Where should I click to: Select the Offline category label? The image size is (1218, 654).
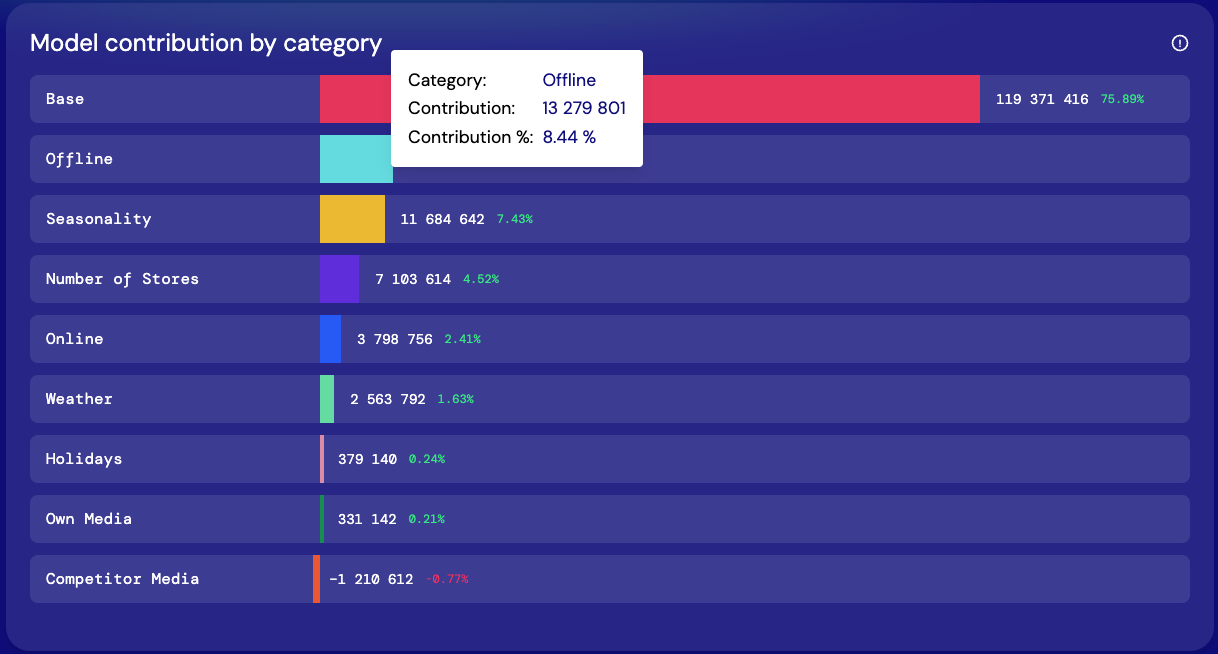tap(79, 159)
